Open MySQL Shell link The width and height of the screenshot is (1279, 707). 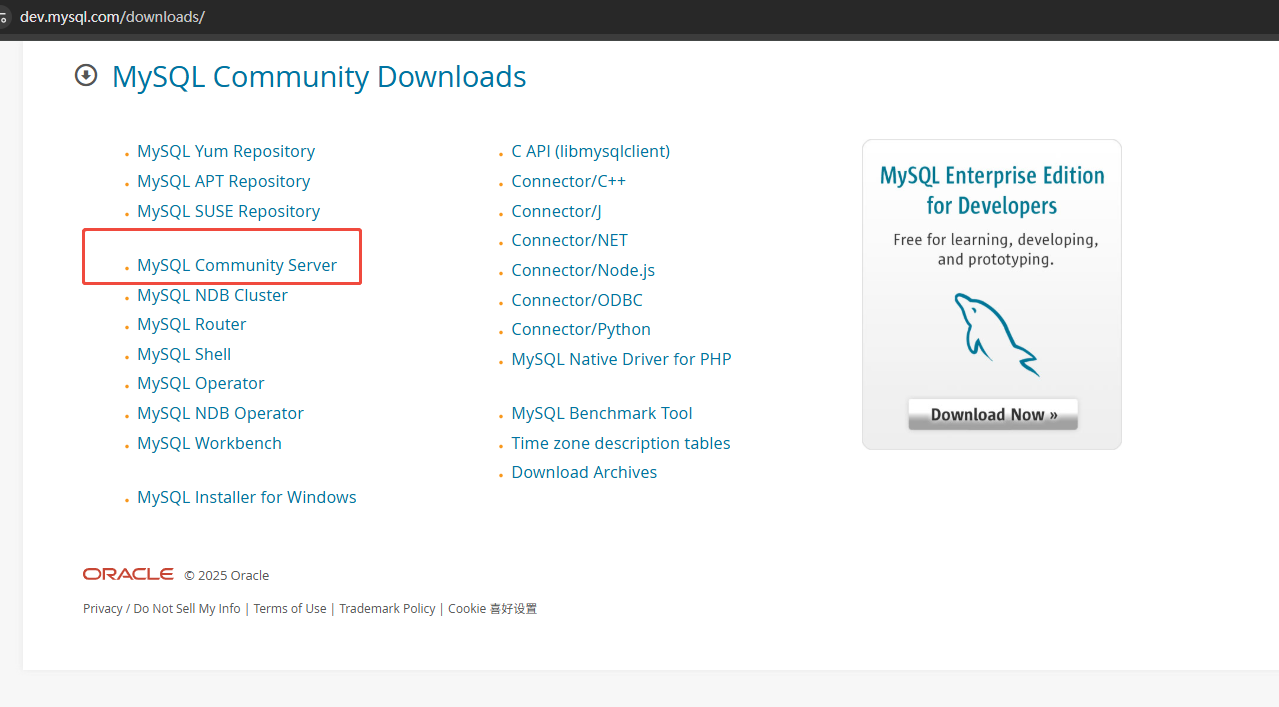pos(184,354)
